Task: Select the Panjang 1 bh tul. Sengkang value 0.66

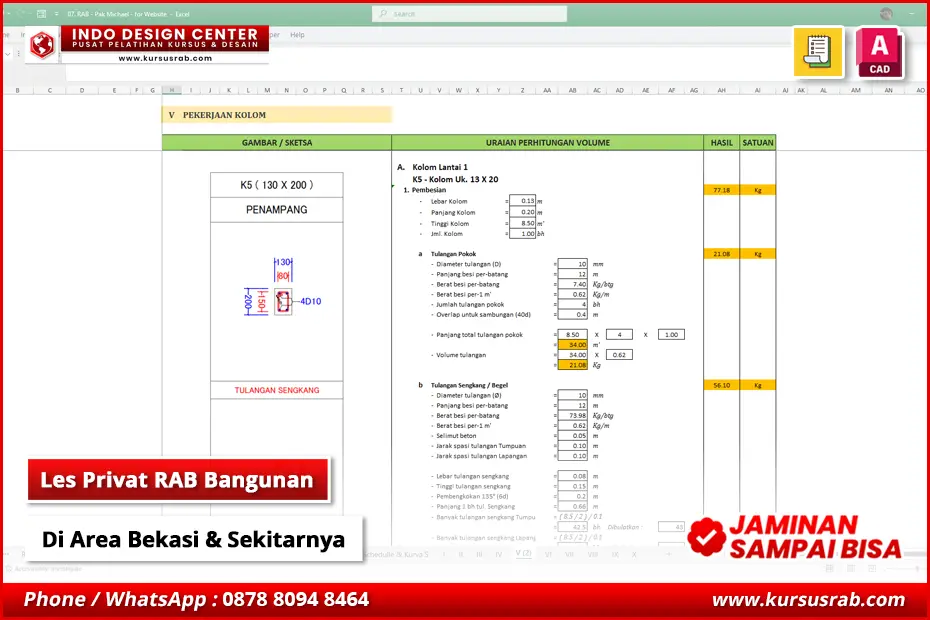Action: 573,506
